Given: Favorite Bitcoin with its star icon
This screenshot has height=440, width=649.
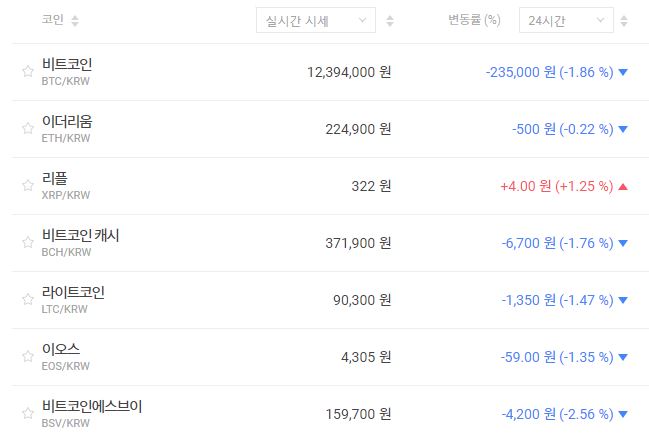Looking at the screenshot, I should (28, 72).
